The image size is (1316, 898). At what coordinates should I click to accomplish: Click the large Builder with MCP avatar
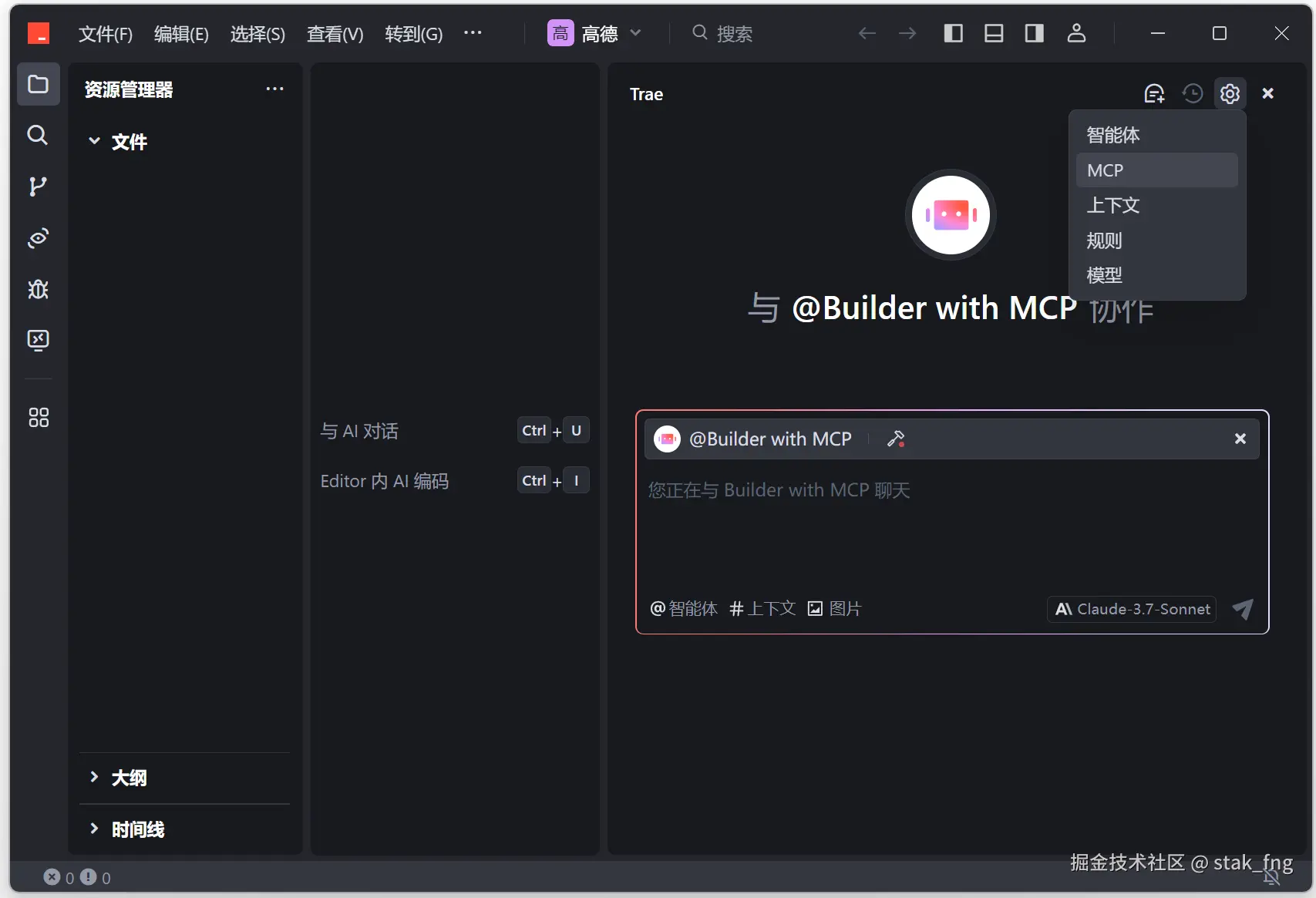point(951,215)
